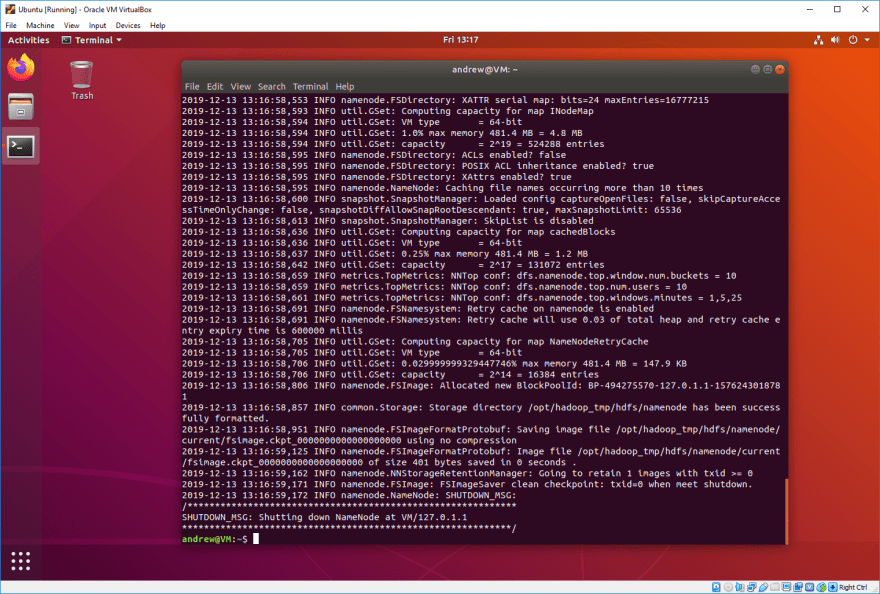Click the andrew@VM: ~ terminal title bar

(x=484, y=70)
